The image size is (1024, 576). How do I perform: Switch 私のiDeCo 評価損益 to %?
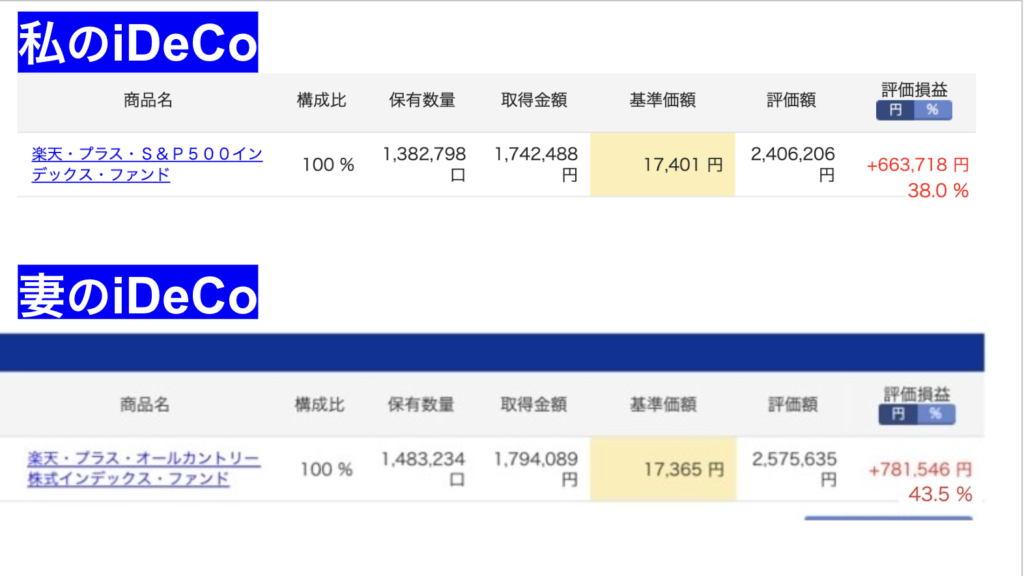click(x=932, y=110)
